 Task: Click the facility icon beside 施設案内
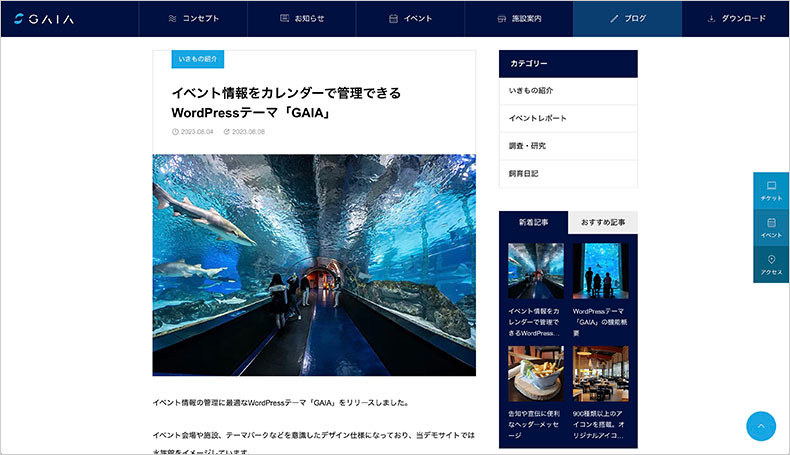click(502, 19)
